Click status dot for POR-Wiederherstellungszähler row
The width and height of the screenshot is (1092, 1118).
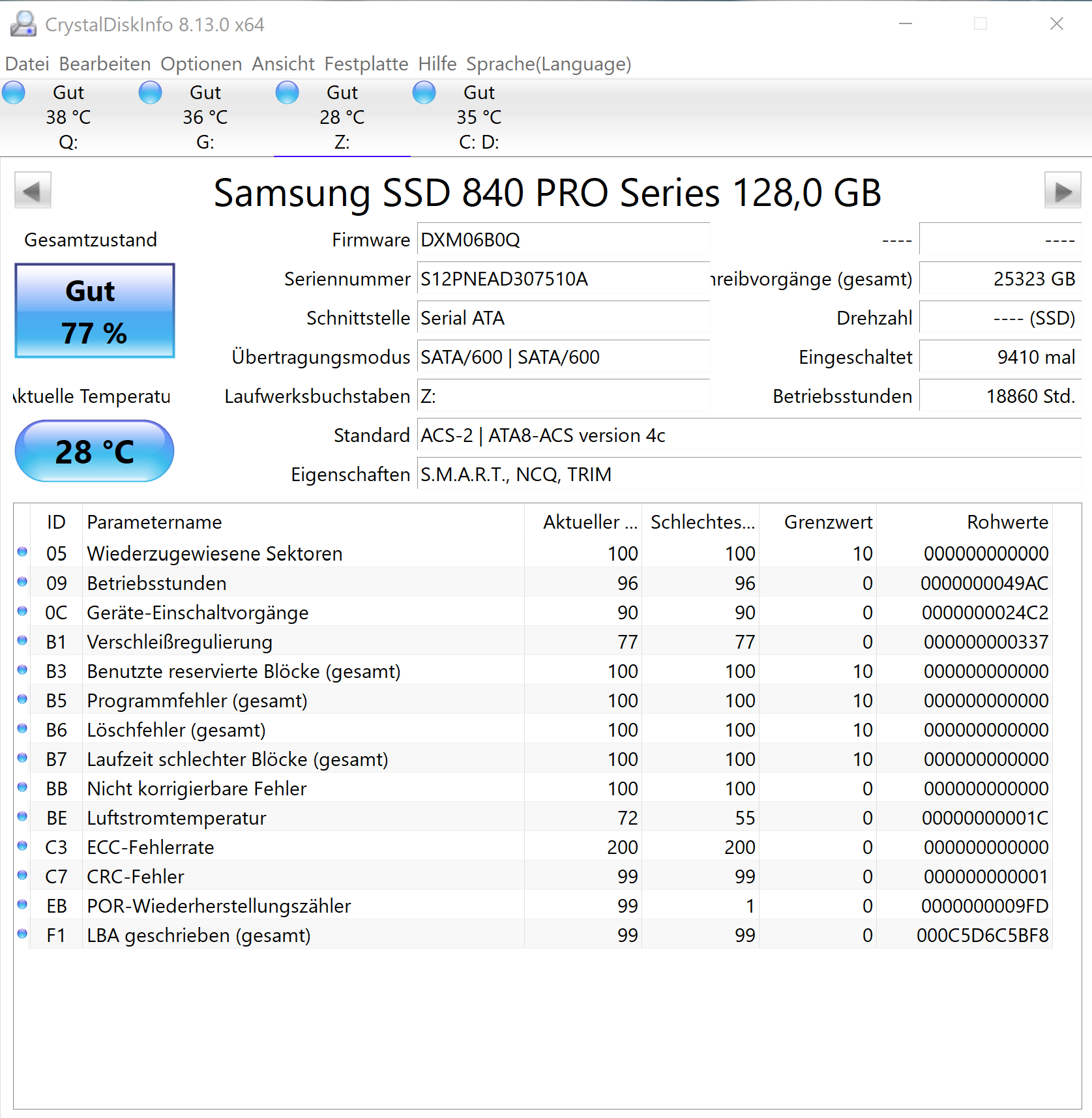pyautogui.click(x=22, y=904)
